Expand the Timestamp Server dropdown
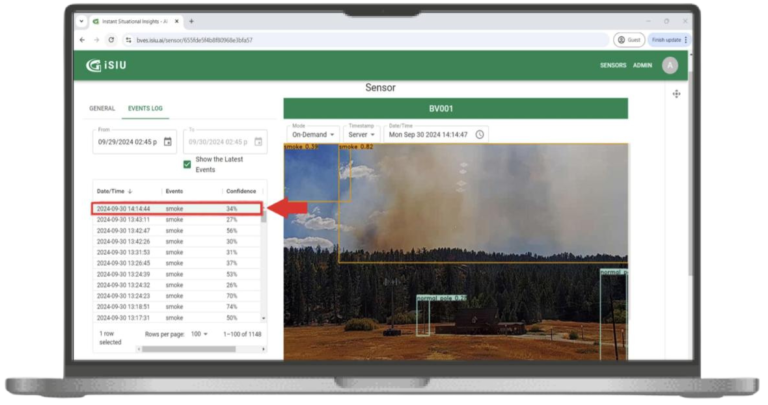The image size is (768, 405). pos(361,134)
